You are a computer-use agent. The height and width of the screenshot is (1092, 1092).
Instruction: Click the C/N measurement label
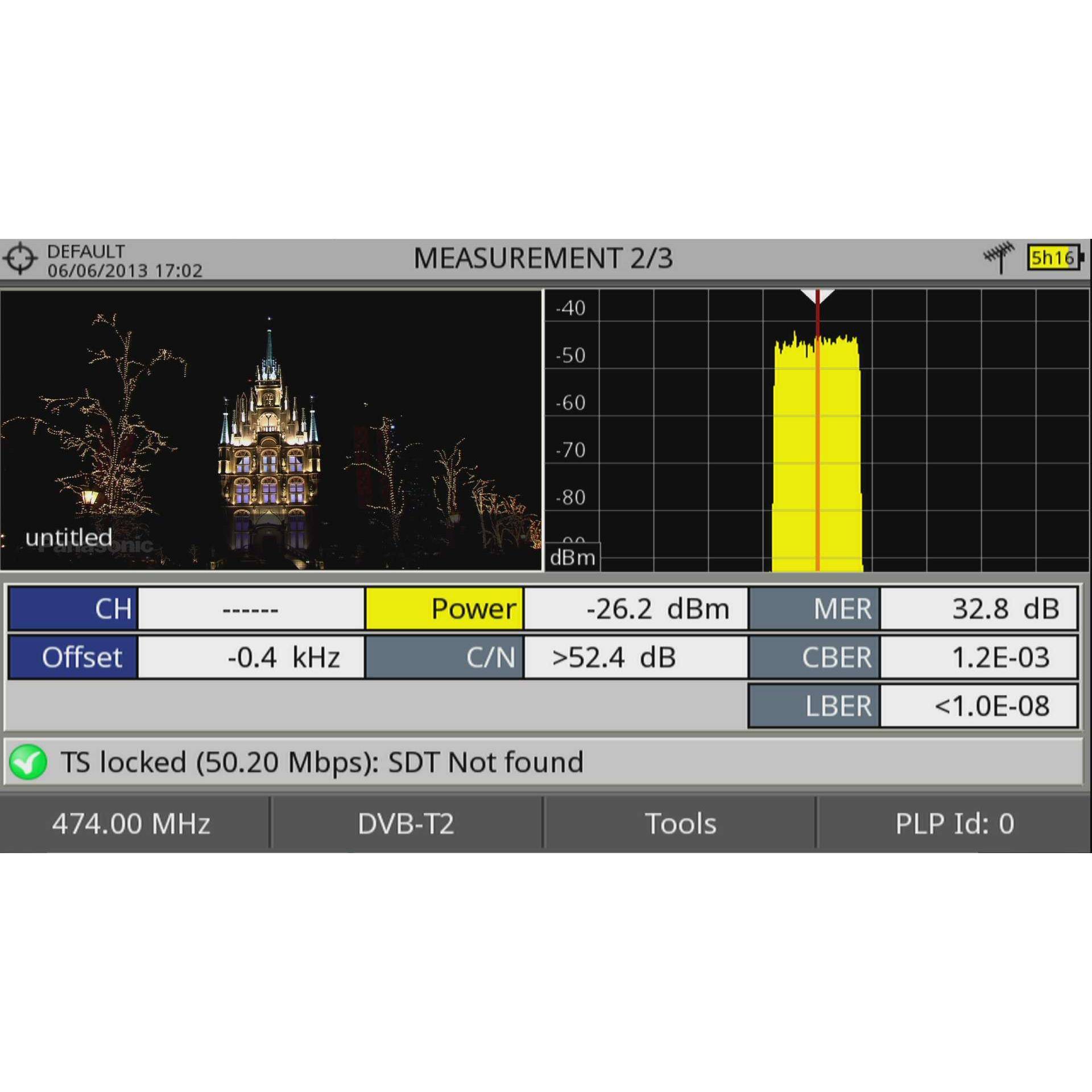[444, 657]
